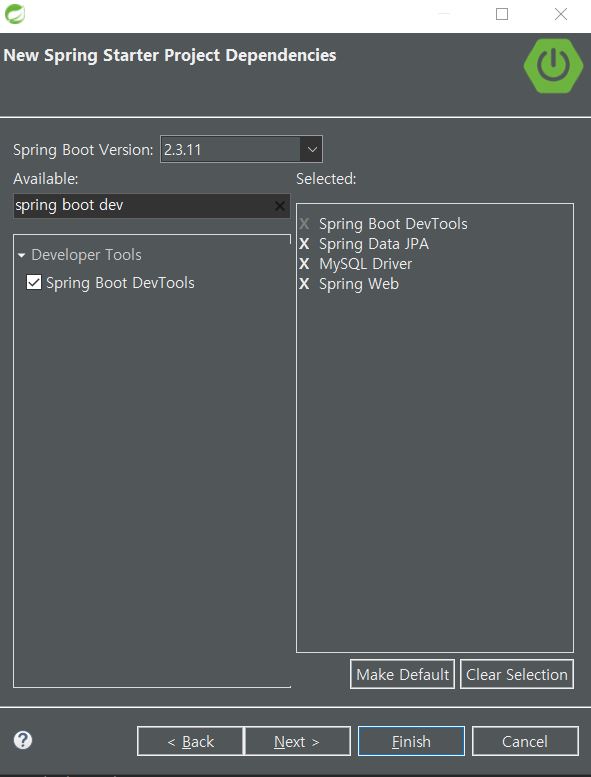This screenshot has width=591, height=777.
Task: Remove Spring Data JPA from Selected list
Action: [304, 244]
